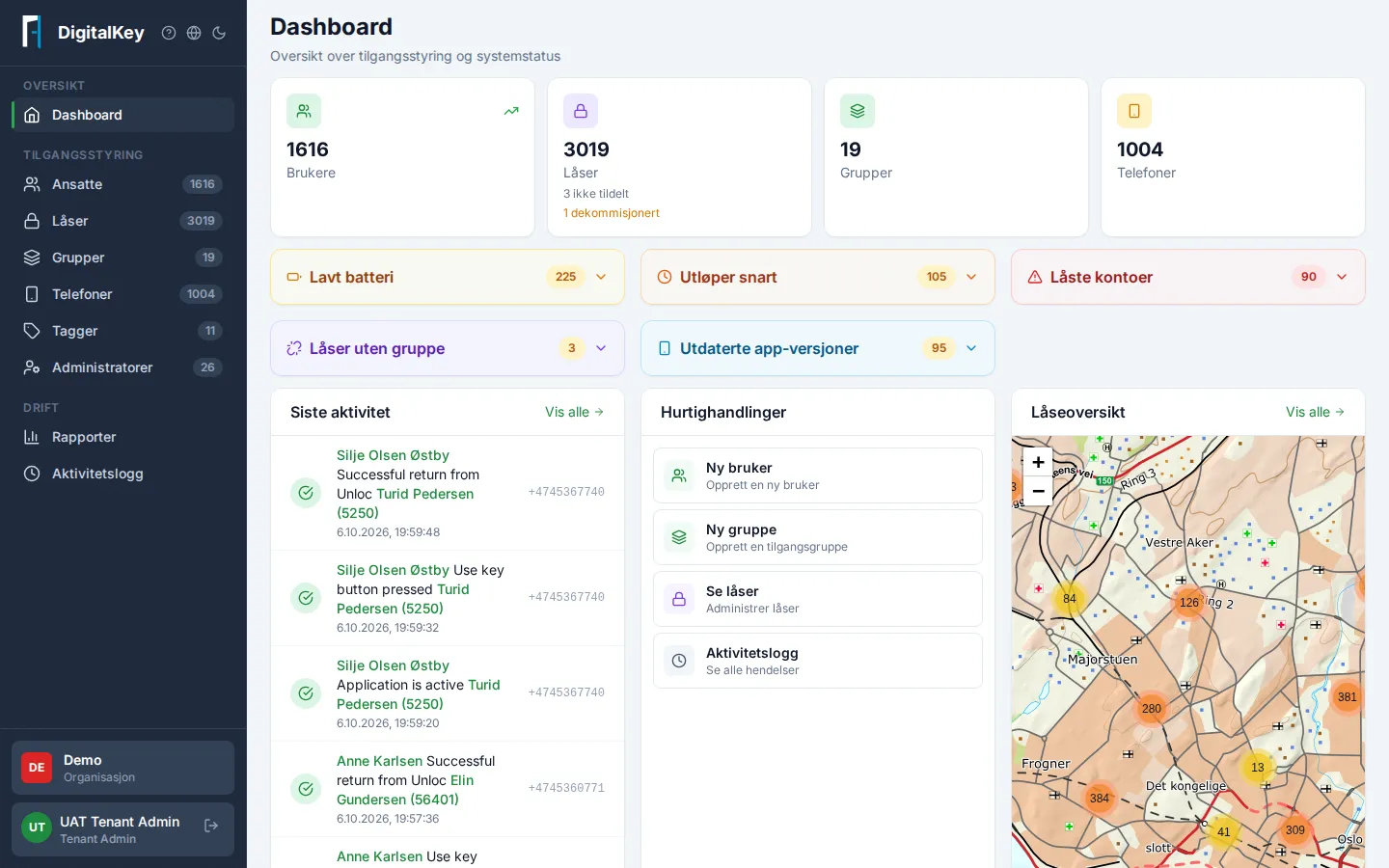1389x868 pixels.
Task: Expand the Låser uten gruppe panel
Action: pyautogui.click(x=448, y=348)
